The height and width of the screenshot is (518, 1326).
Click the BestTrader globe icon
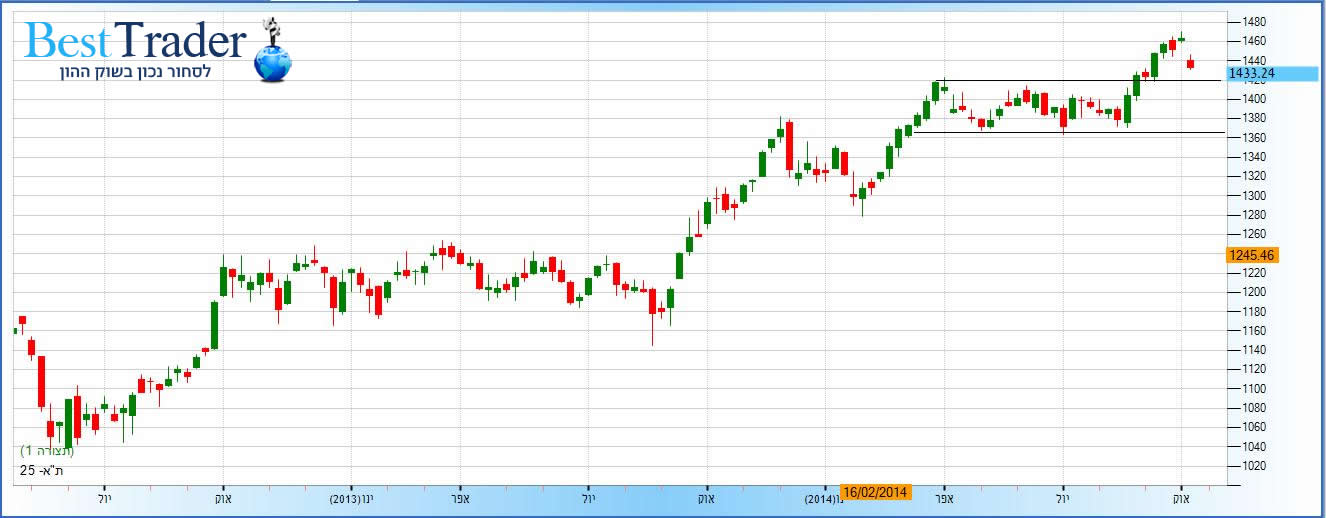coord(271,58)
